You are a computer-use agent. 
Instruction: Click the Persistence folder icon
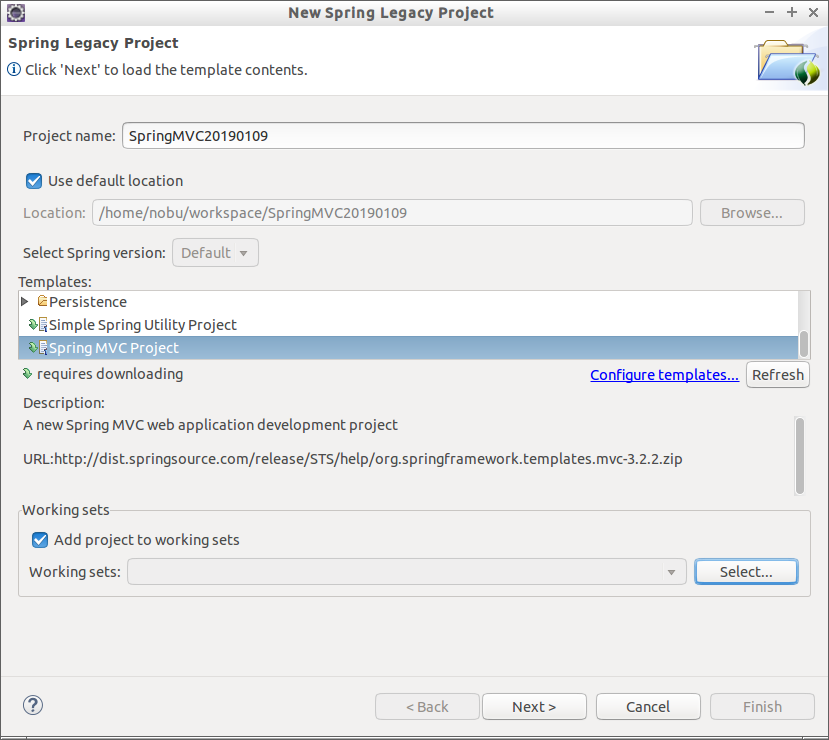click(x=42, y=301)
